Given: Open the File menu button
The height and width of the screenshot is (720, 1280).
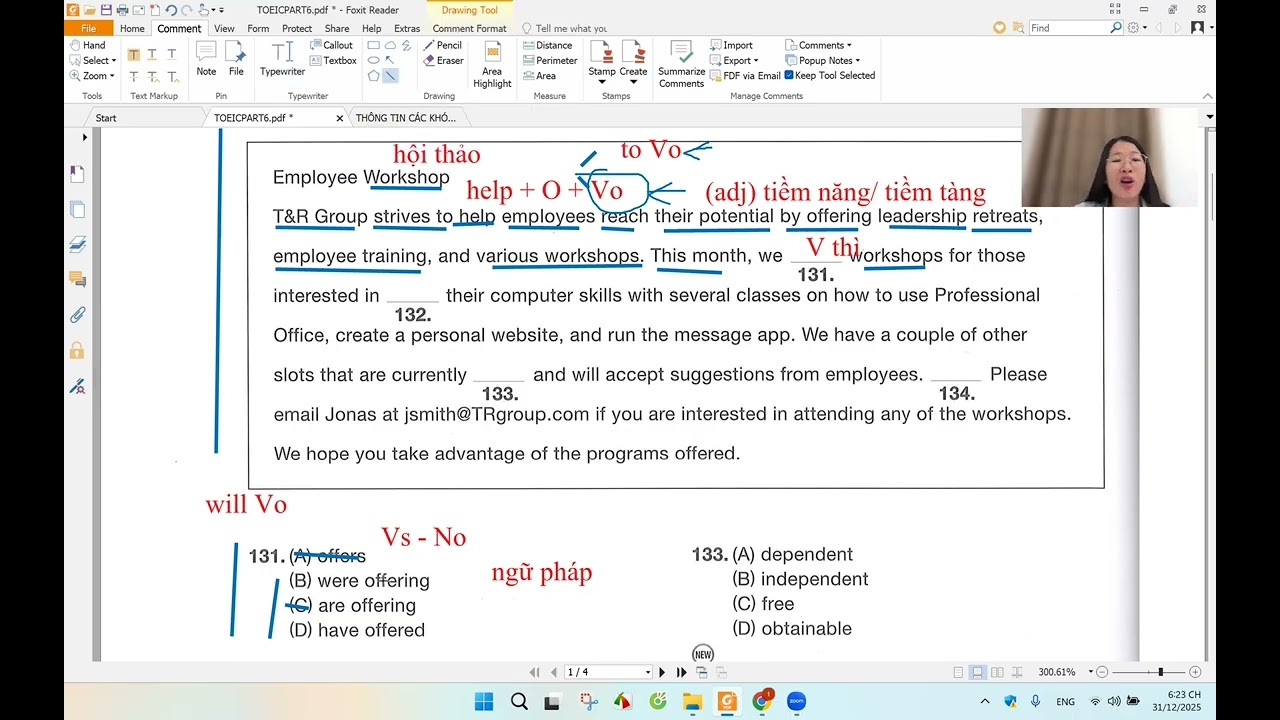Looking at the screenshot, I should [89, 29].
